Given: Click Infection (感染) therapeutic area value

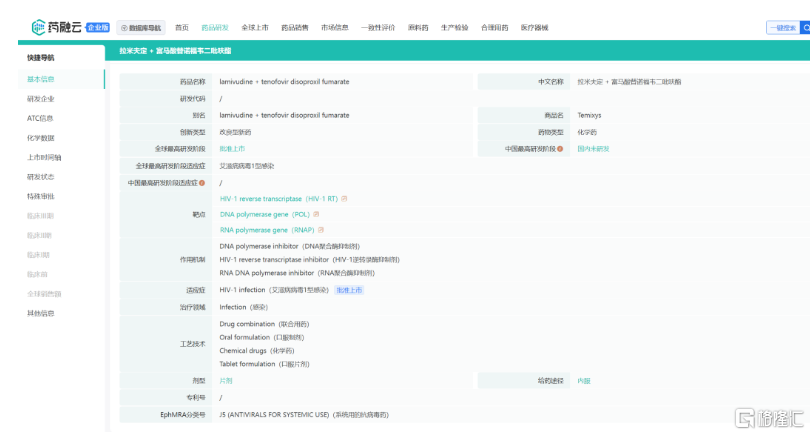Looking at the screenshot, I should point(243,307).
